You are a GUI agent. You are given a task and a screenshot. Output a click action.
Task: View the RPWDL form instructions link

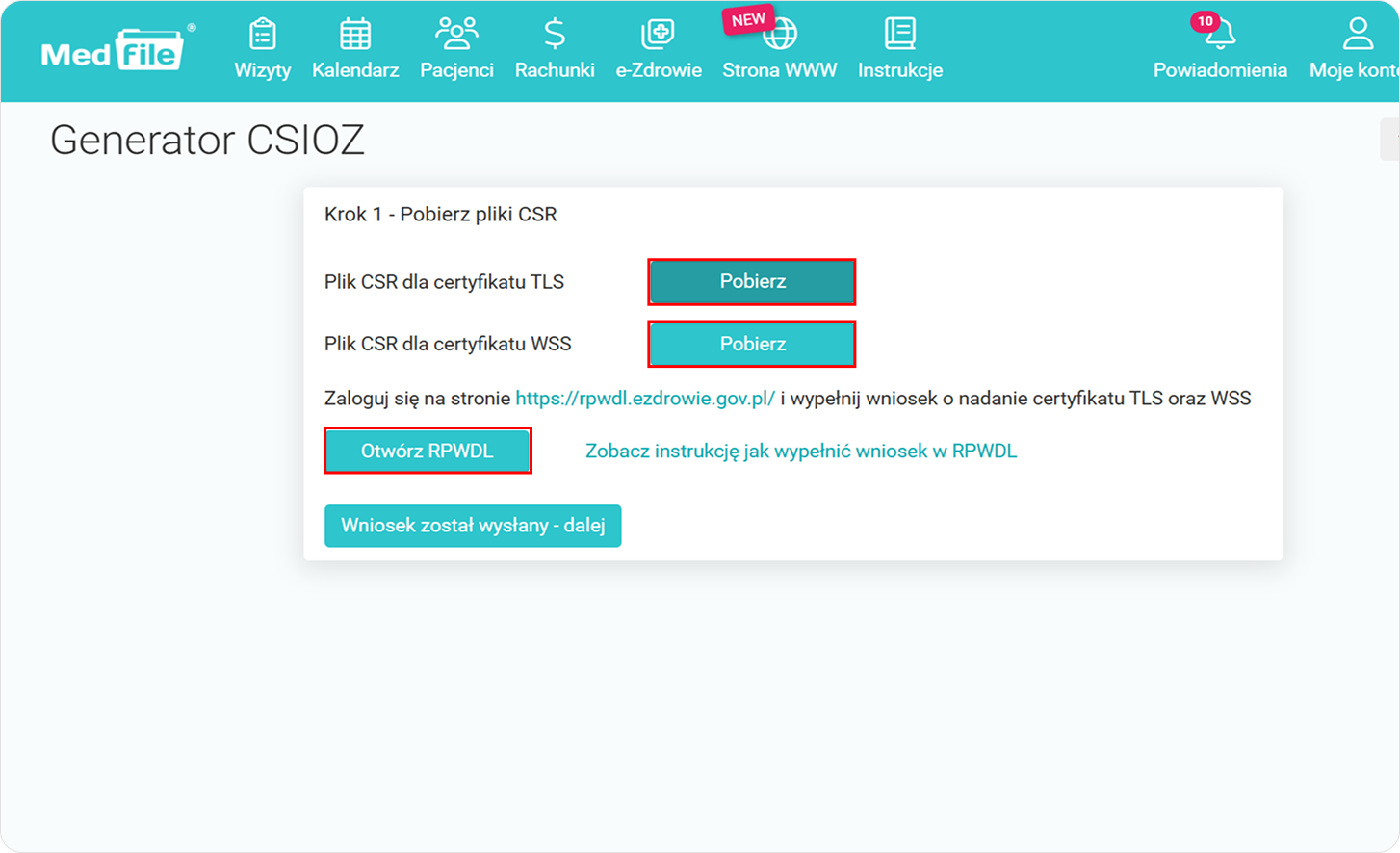tap(799, 450)
